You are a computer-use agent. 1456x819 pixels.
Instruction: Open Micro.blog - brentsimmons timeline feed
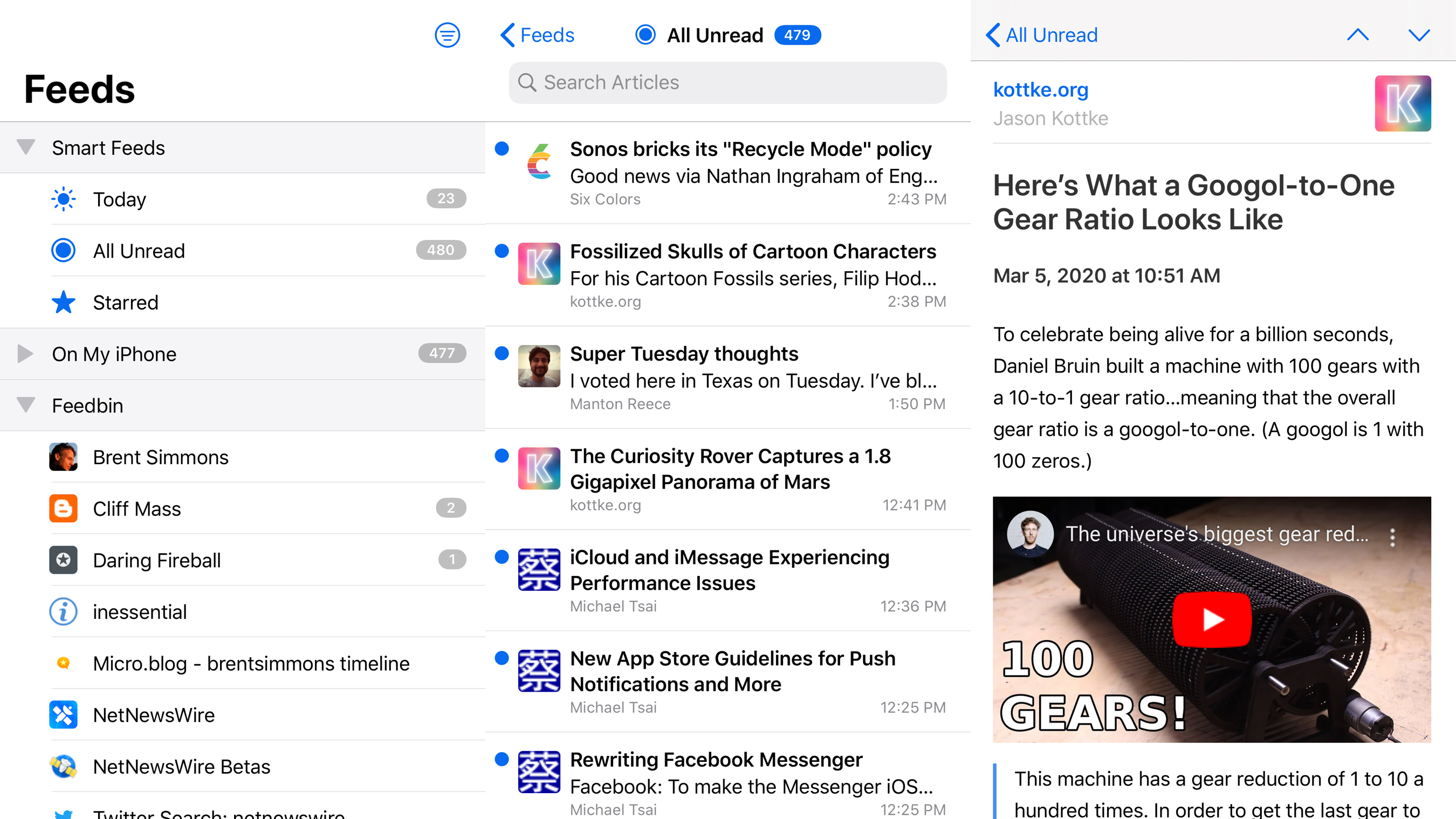coord(243,663)
